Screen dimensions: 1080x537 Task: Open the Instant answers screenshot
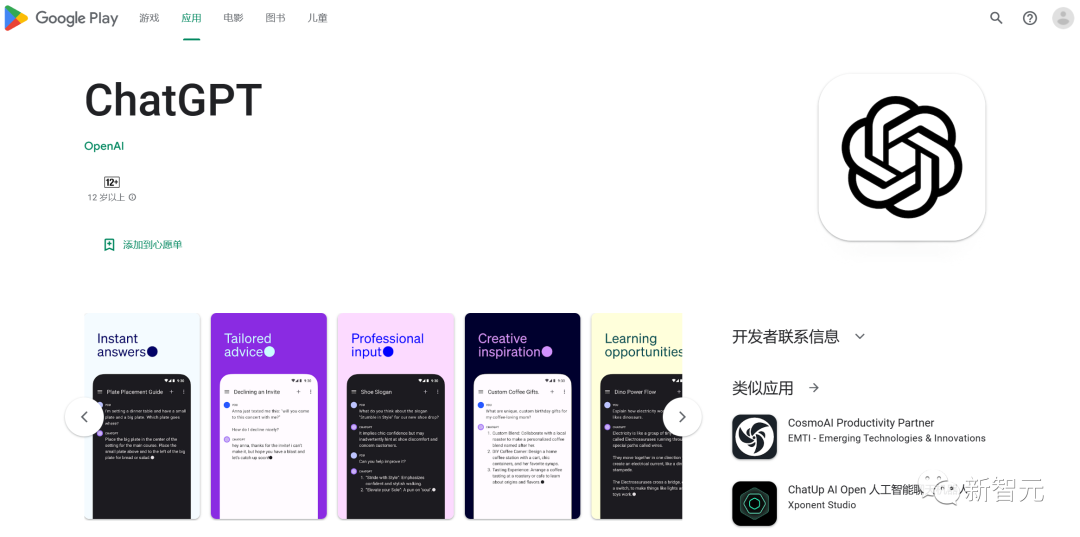143,416
